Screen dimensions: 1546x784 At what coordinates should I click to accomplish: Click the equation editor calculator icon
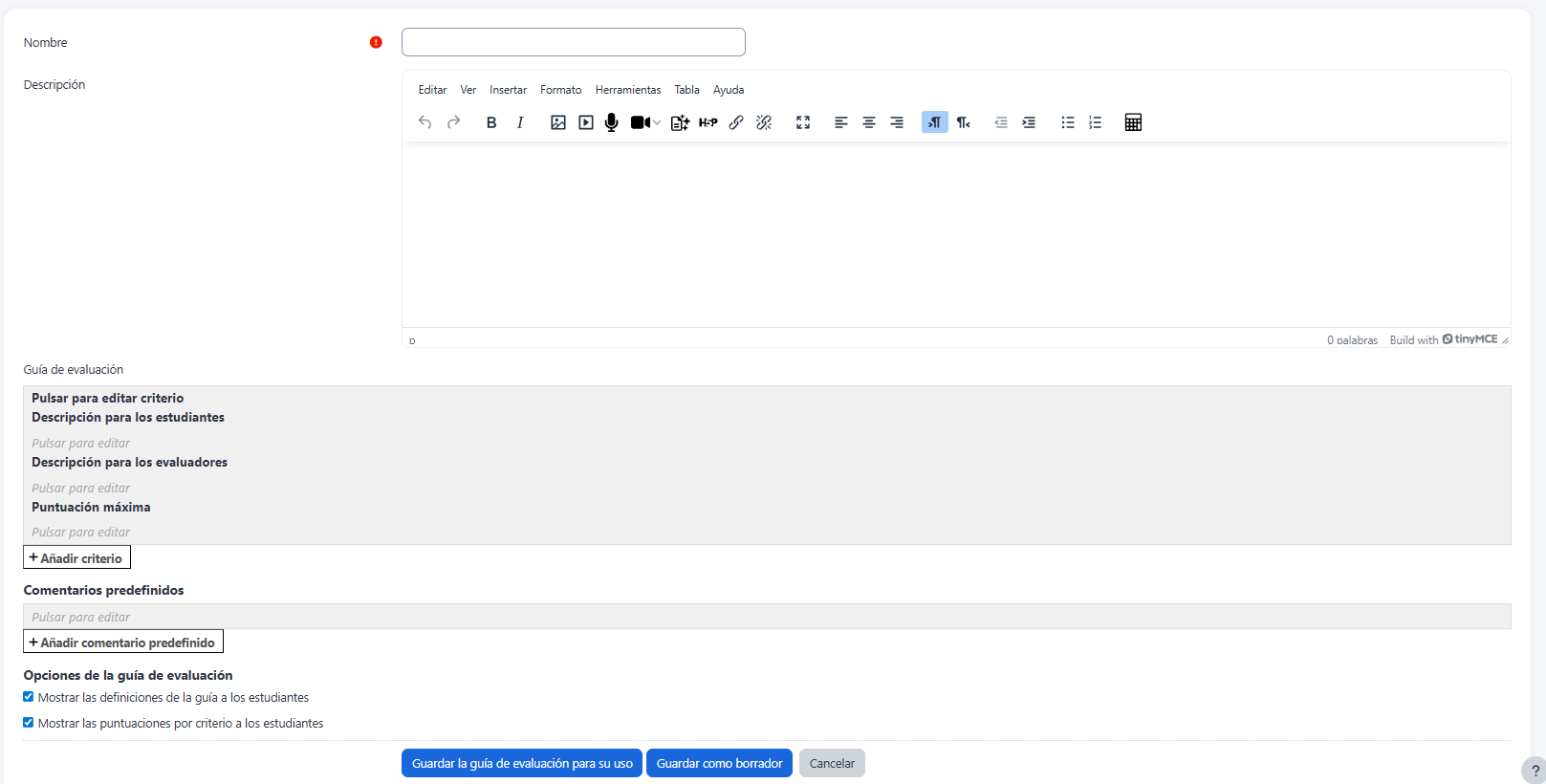(1133, 122)
